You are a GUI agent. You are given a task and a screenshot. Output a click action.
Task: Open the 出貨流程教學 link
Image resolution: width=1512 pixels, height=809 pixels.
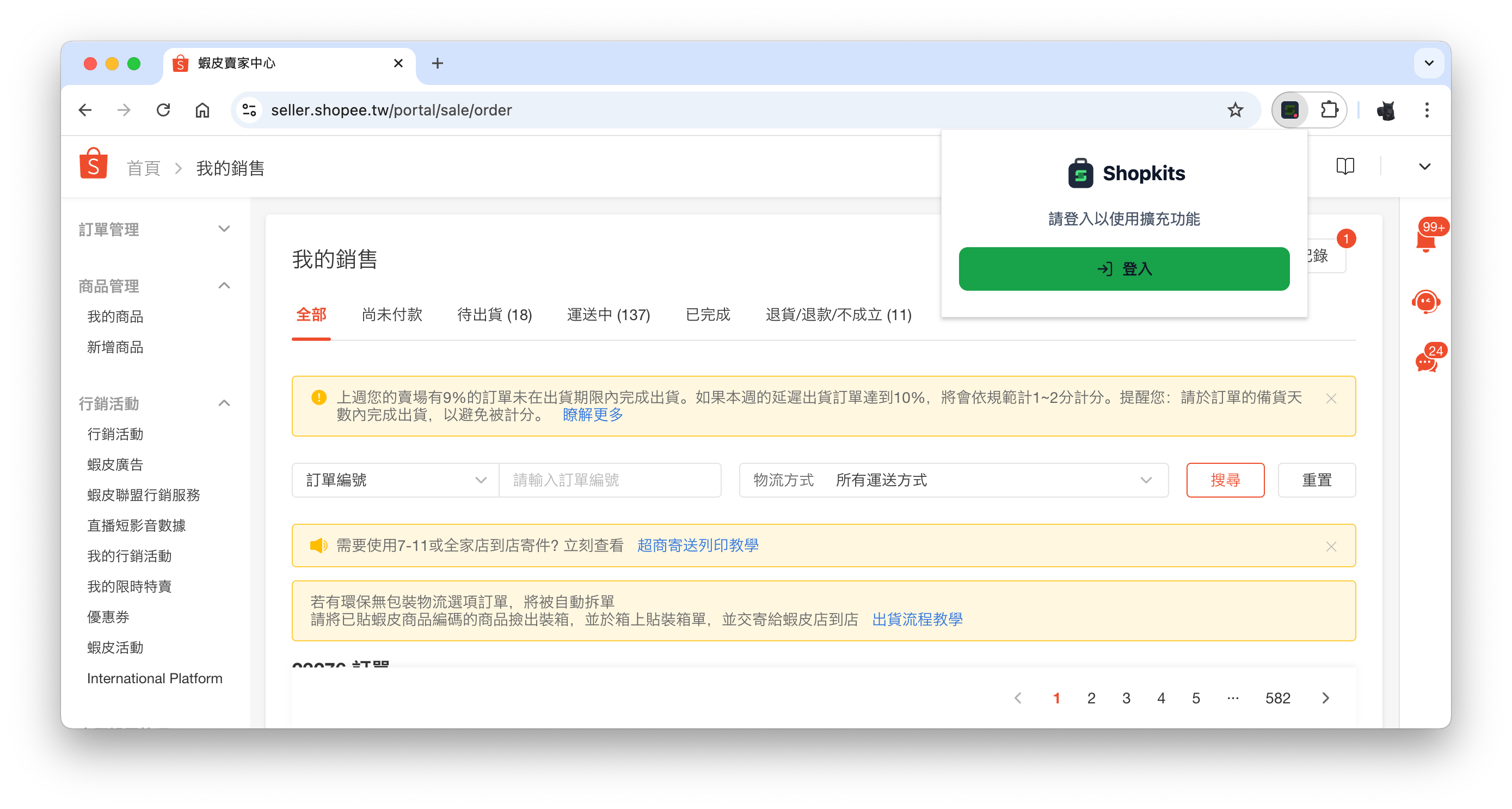pos(917,620)
